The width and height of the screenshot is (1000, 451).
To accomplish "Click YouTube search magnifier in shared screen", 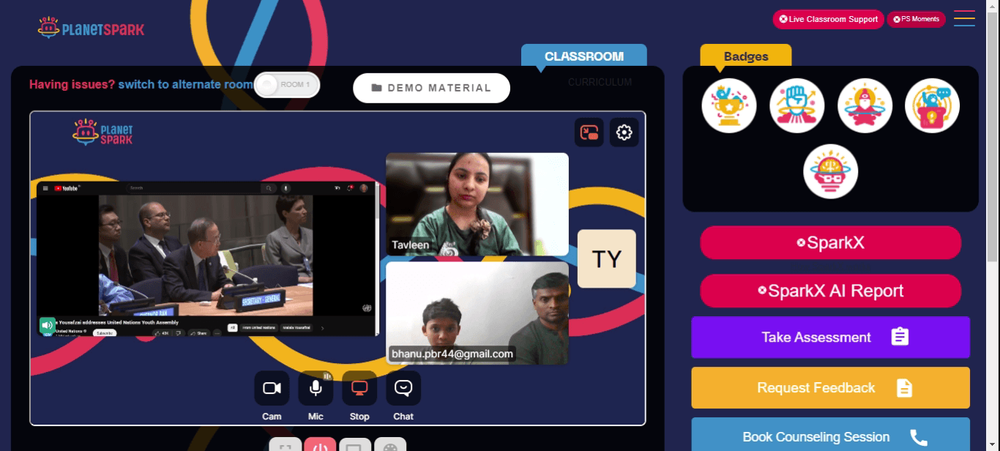I will pyautogui.click(x=269, y=188).
